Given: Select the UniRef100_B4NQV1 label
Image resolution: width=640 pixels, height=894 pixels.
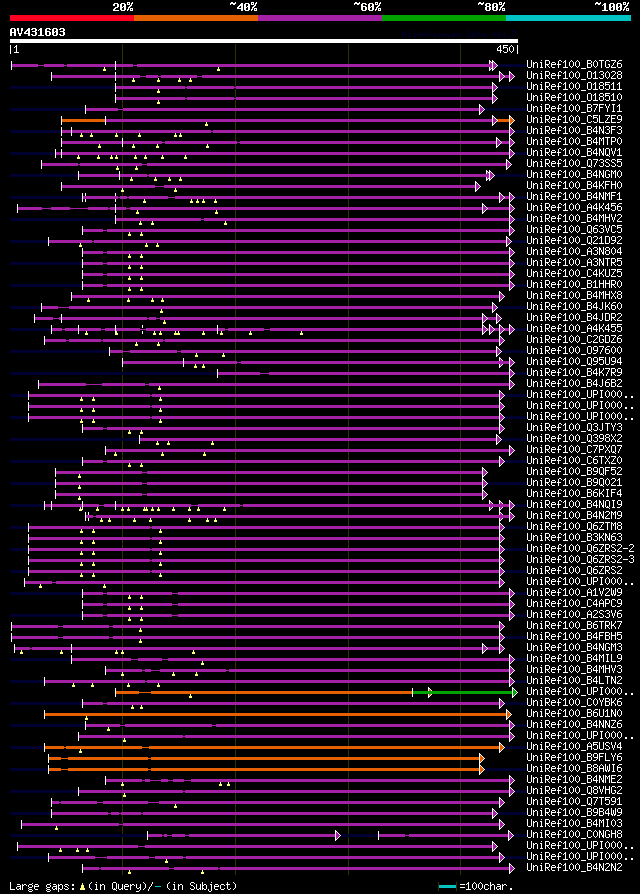Looking at the screenshot, I should [574, 152].
